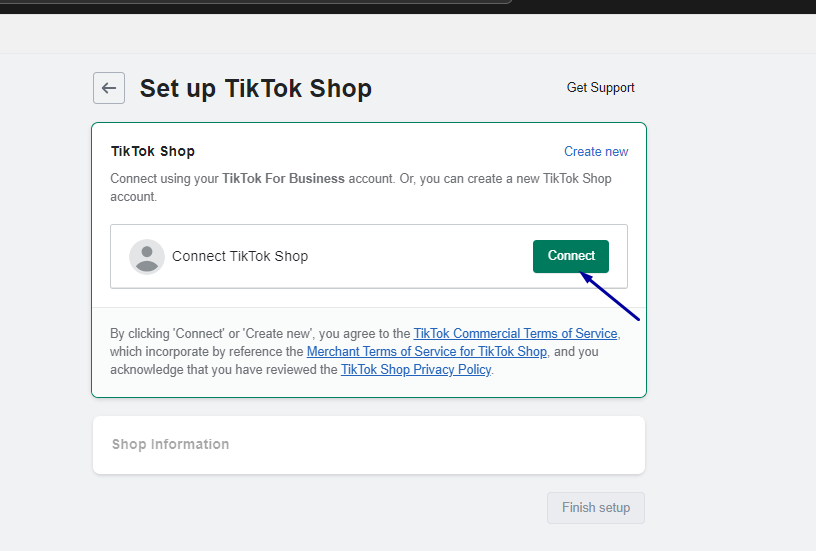This screenshot has width=816, height=551.
Task: Select Create new TikTok Shop account
Action: point(596,151)
